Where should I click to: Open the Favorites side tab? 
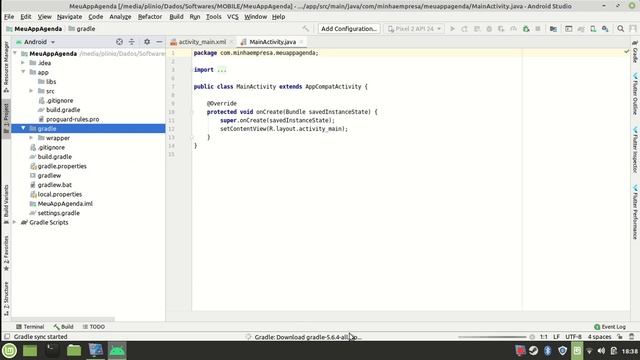6,253
